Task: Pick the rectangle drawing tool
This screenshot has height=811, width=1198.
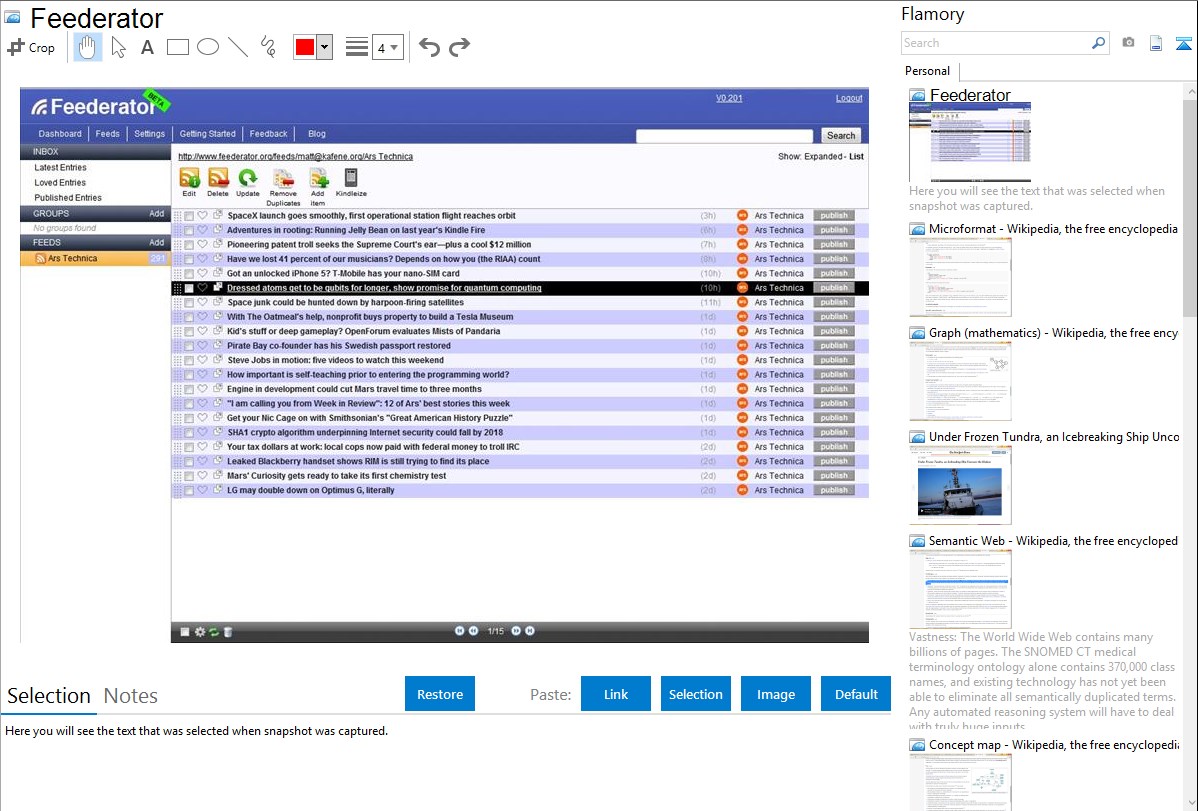Action: pyautogui.click(x=177, y=47)
